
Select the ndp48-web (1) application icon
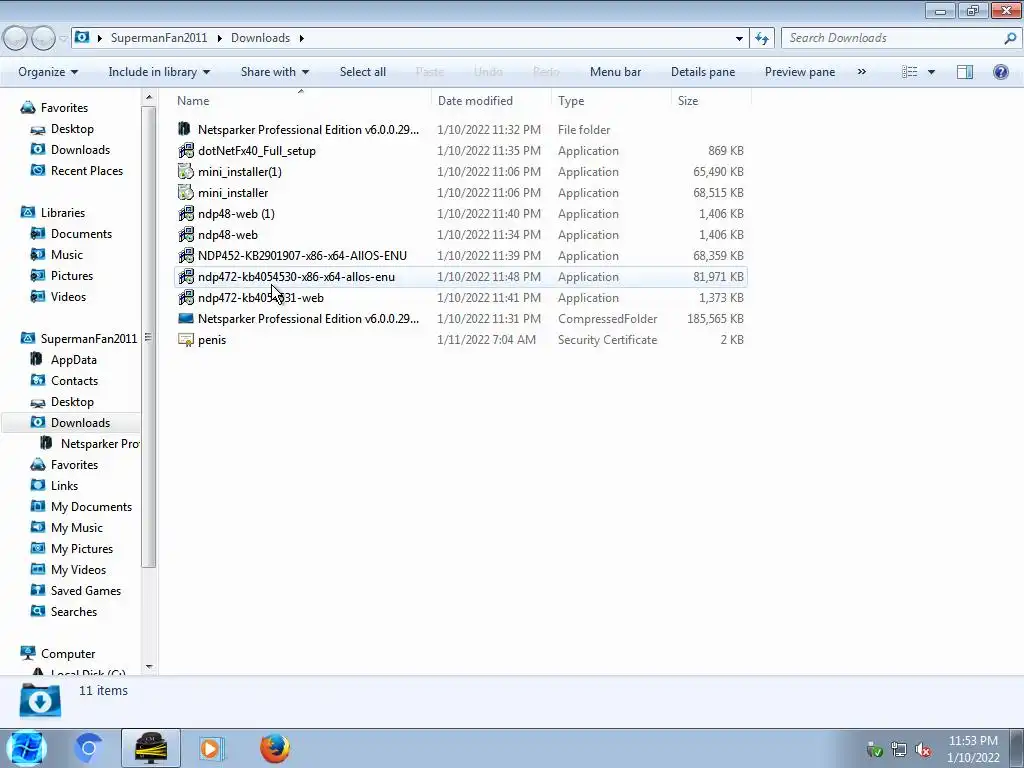pos(185,214)
